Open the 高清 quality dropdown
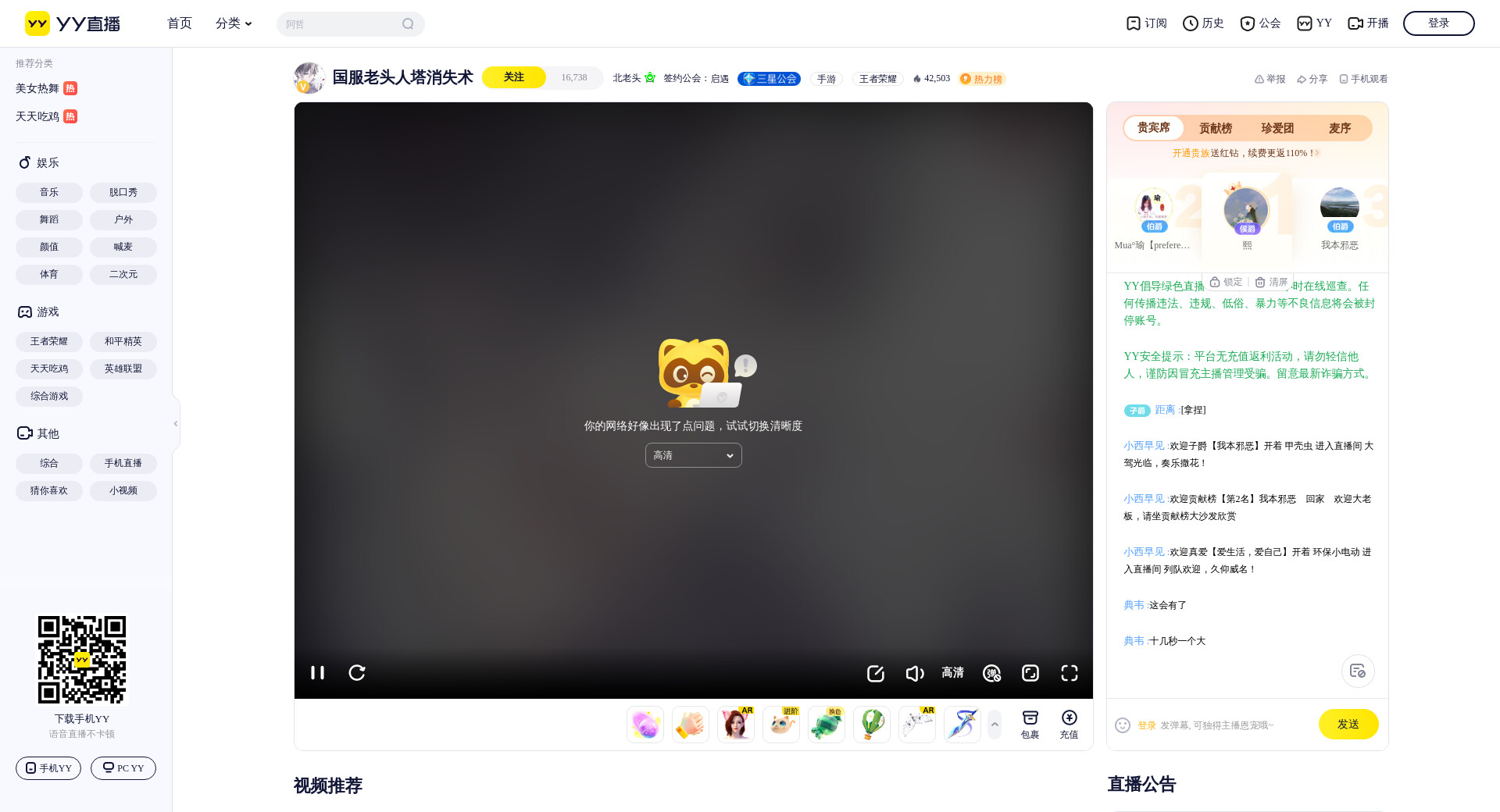Image resolution: width=1500 pixels, height=812 pixels. click(x=693, y=455)
